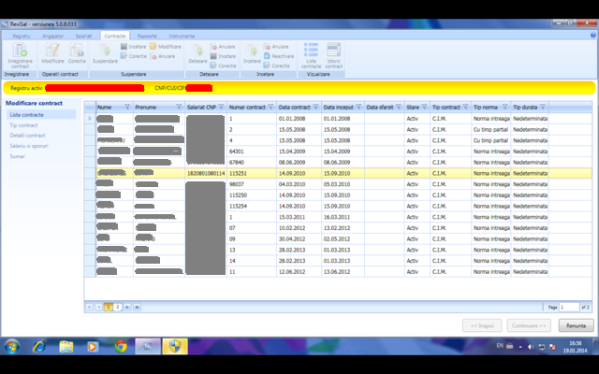Open the filter on Tip norma column
The height and width of the screenshot is (374, 599).
[505, 107]
